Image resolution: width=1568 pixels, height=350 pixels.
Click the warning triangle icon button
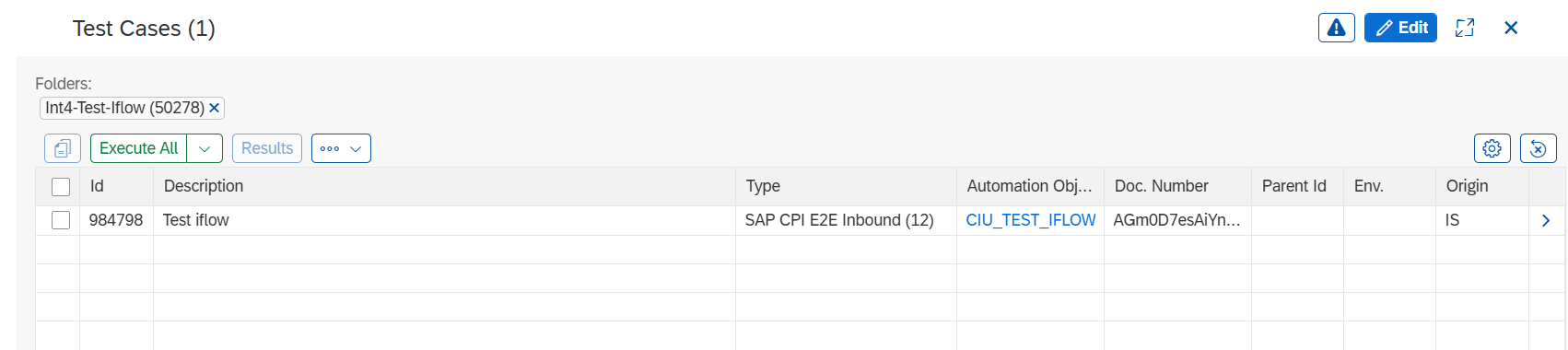coord(1336,28)
